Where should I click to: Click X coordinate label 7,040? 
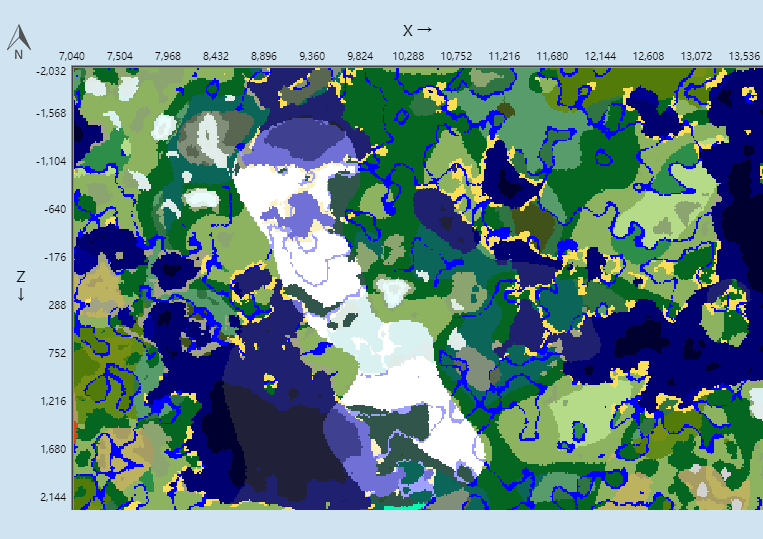tap(72, 56)
